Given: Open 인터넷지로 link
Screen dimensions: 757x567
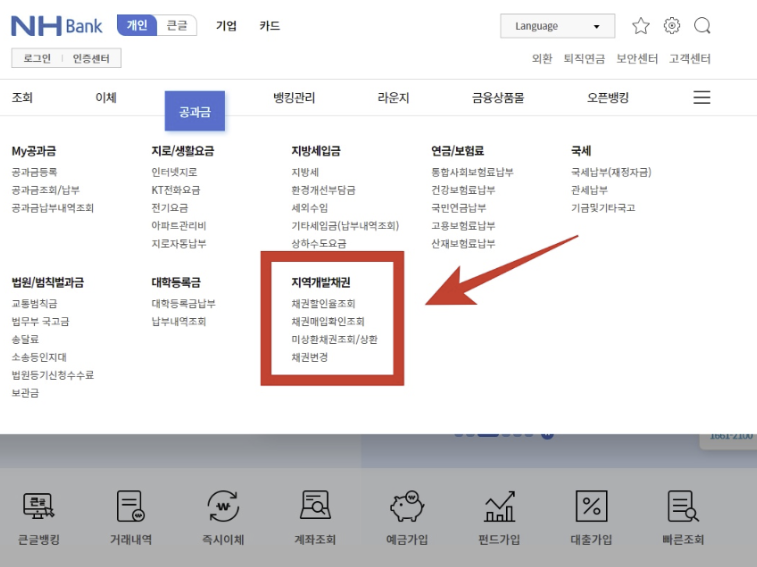Looking at the screenshot, I should [174, 172].
